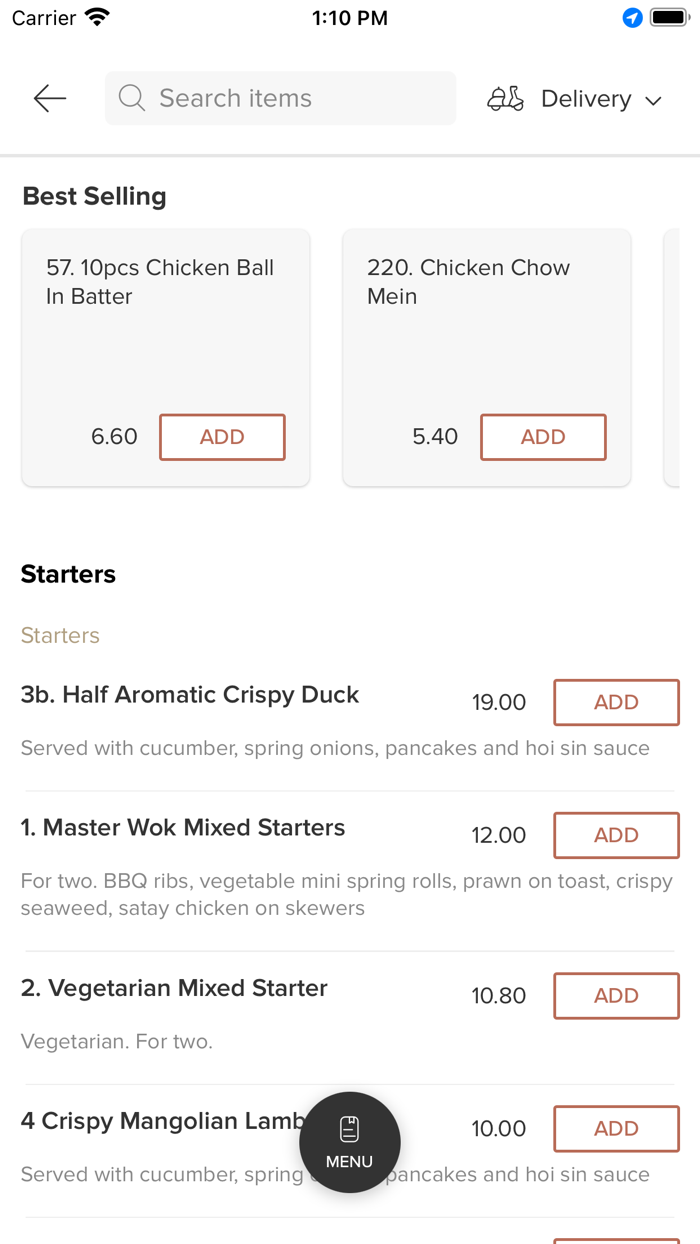Add 10pcs Chicken Ball In Batter
This screenshot has width=700, height=1244.
click(222, 437)
